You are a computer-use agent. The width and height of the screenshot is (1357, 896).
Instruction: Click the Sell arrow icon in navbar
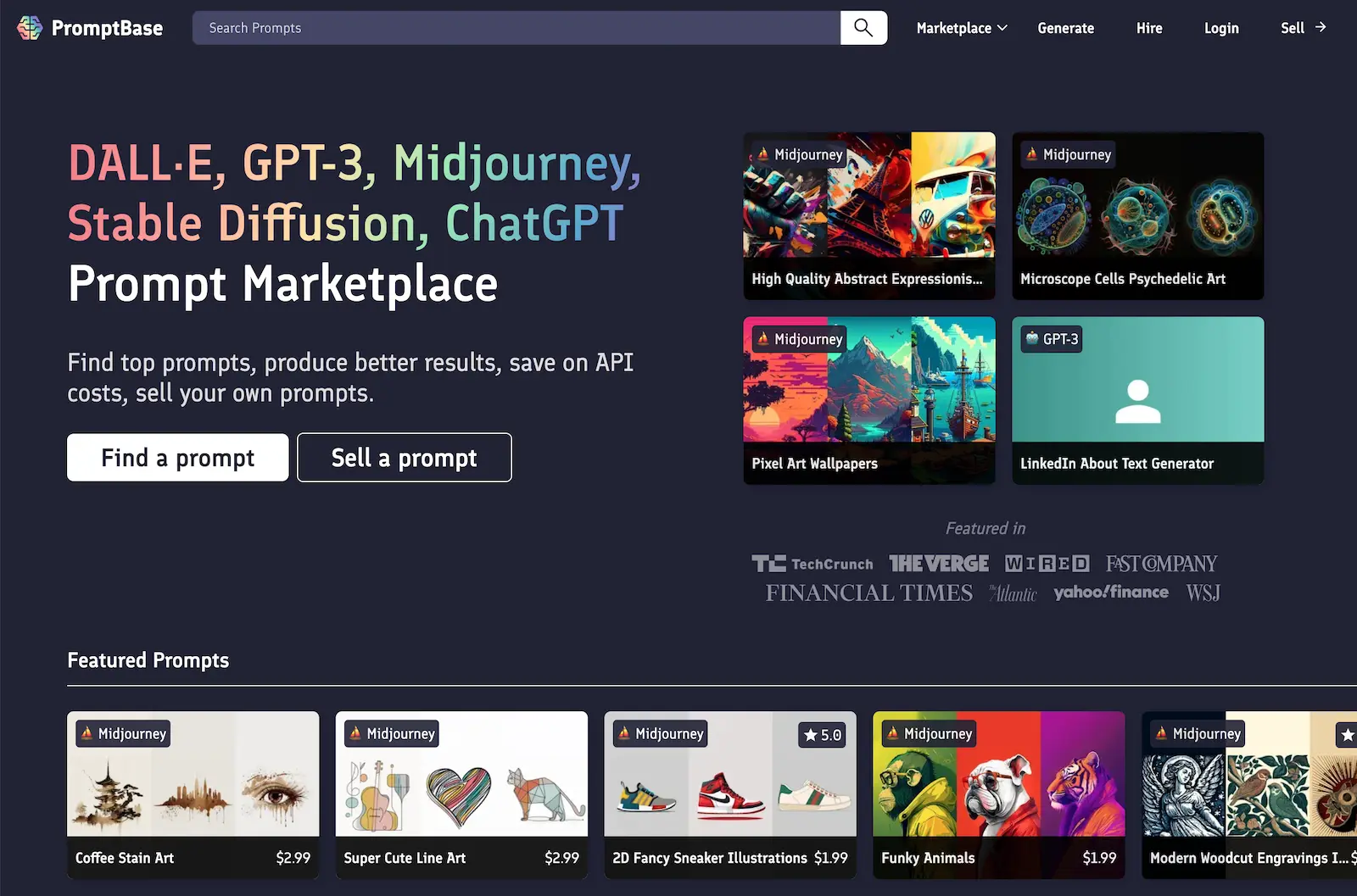[x=1321, y=27]
